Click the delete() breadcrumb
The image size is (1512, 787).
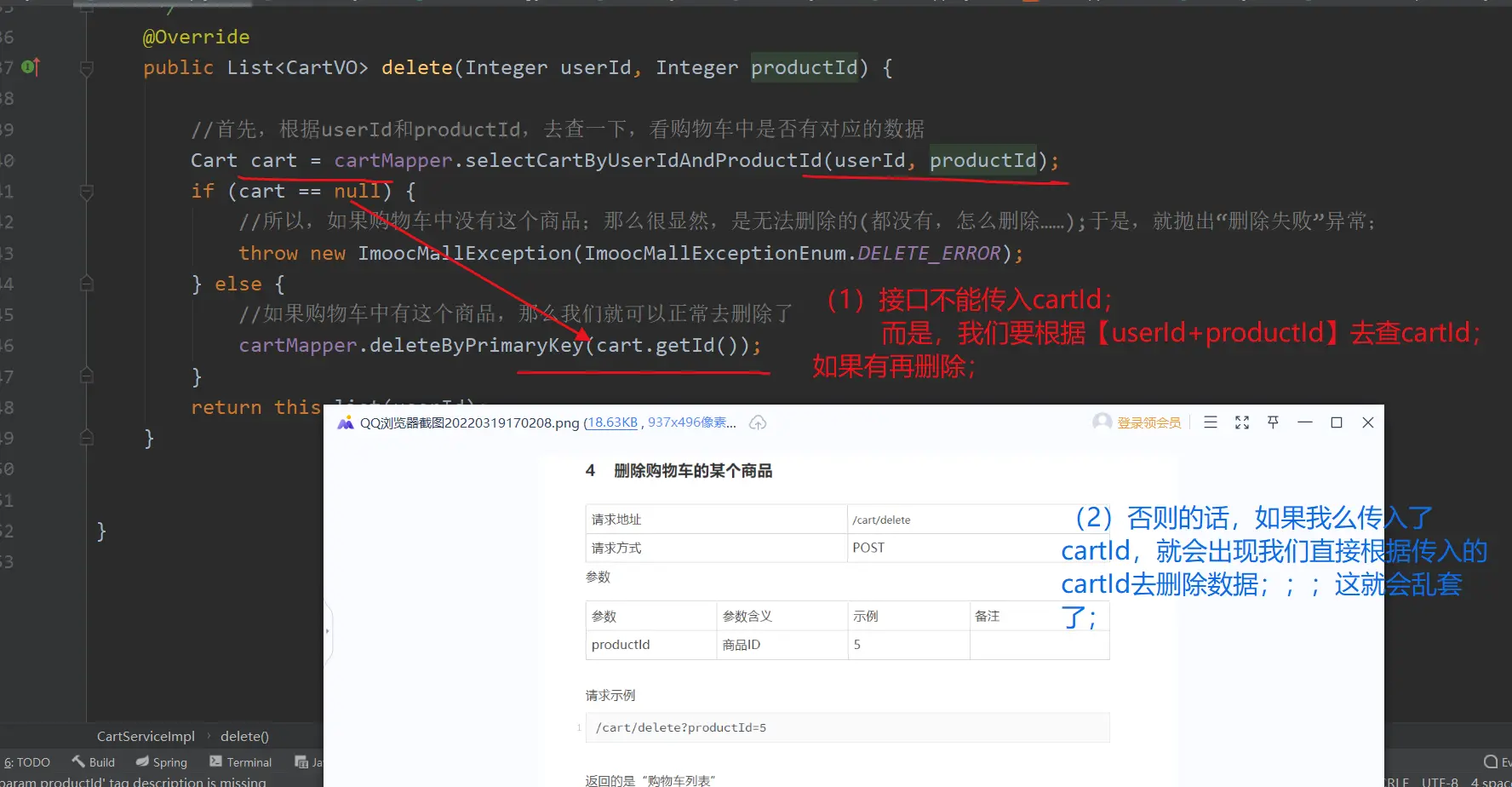tap(244, 737)
